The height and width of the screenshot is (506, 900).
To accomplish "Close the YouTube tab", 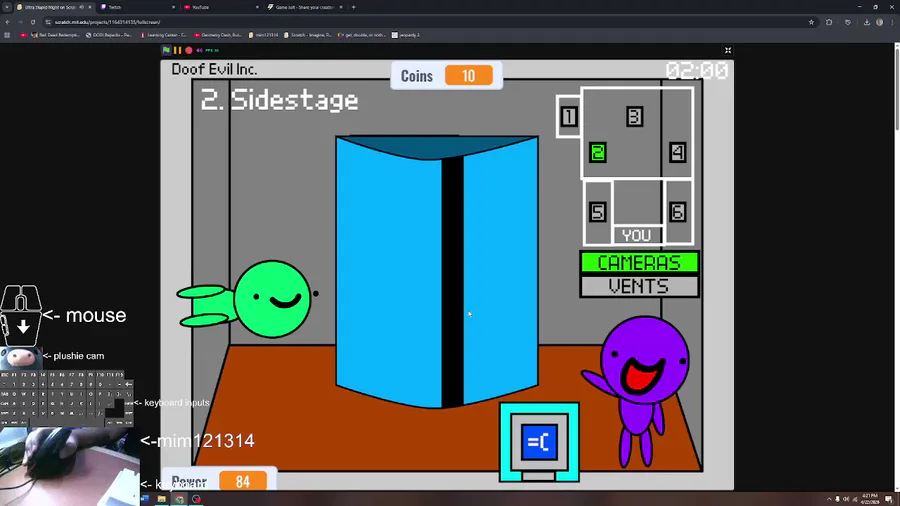I will coord(257,7).
